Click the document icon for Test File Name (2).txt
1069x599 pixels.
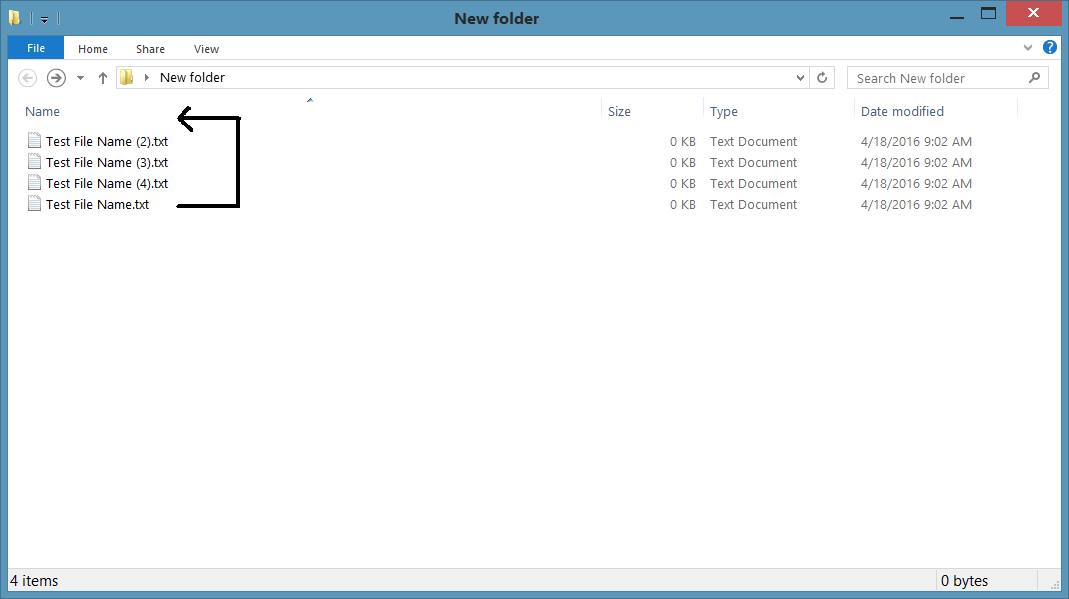[x=33, y=141]
